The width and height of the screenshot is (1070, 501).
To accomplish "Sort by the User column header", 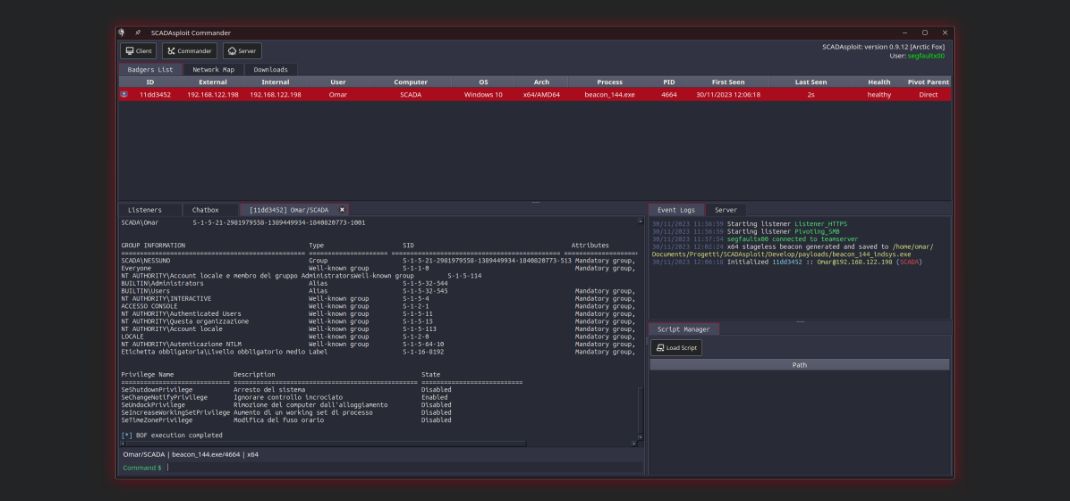I will click(338, 82).
